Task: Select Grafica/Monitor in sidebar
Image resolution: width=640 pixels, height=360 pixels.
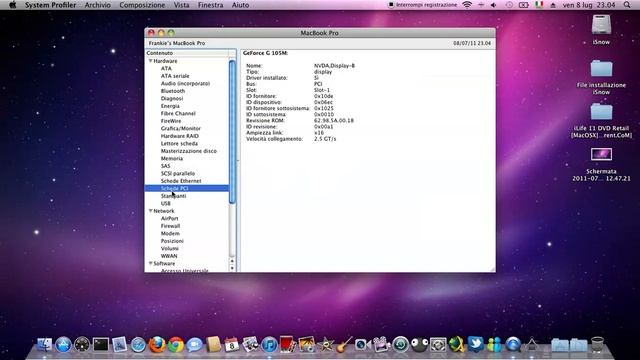Action: [x=181, y=128]
